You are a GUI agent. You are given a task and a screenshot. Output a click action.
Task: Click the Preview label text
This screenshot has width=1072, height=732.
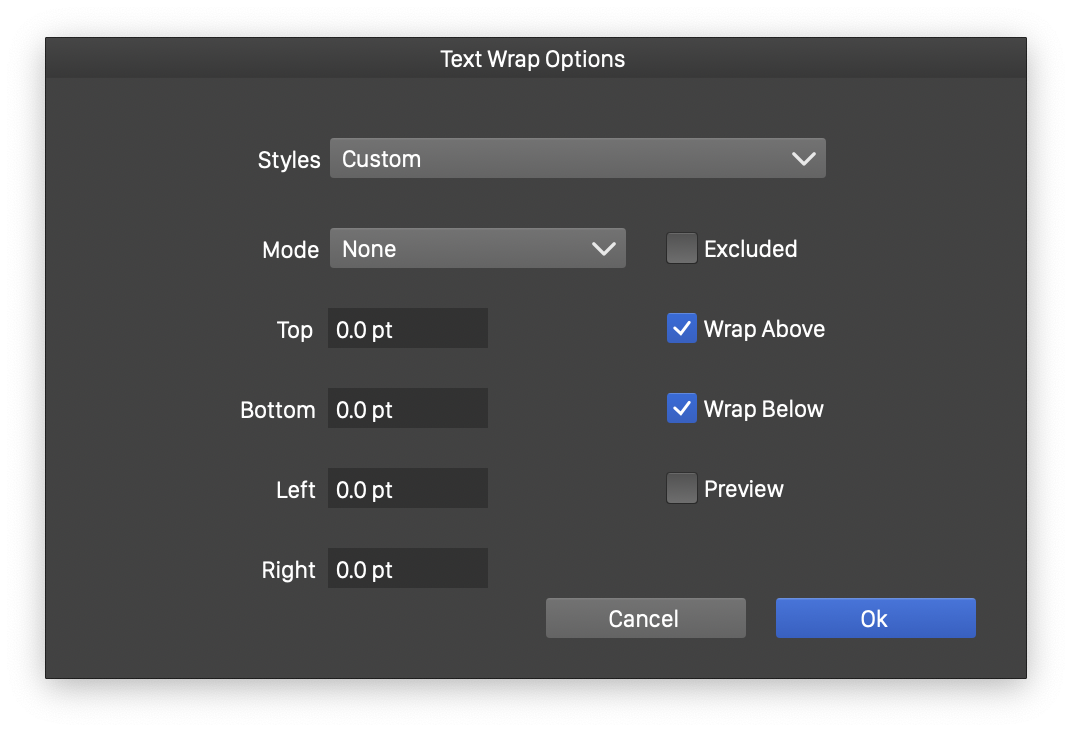pyautogui.click(x=743, y=489)
